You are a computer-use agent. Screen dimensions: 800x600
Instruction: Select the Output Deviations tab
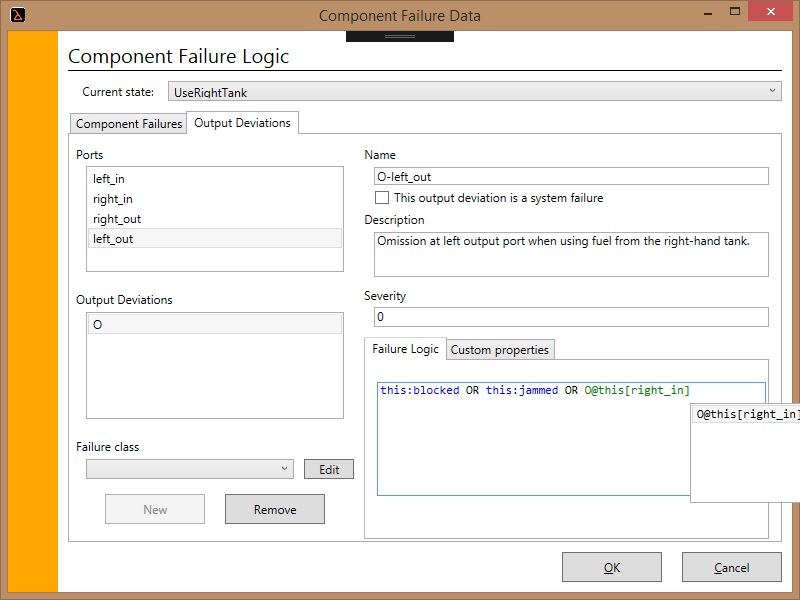(242, 123)
